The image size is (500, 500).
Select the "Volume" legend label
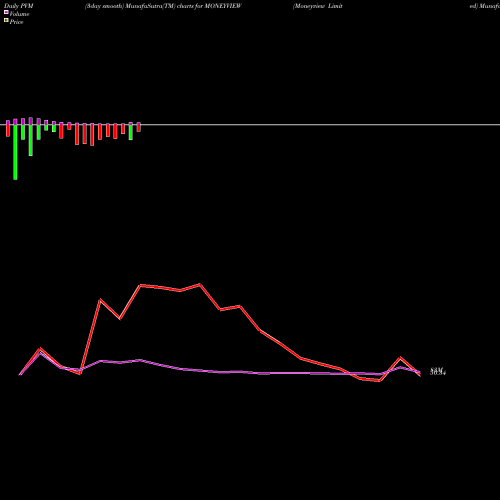point(19,14)
